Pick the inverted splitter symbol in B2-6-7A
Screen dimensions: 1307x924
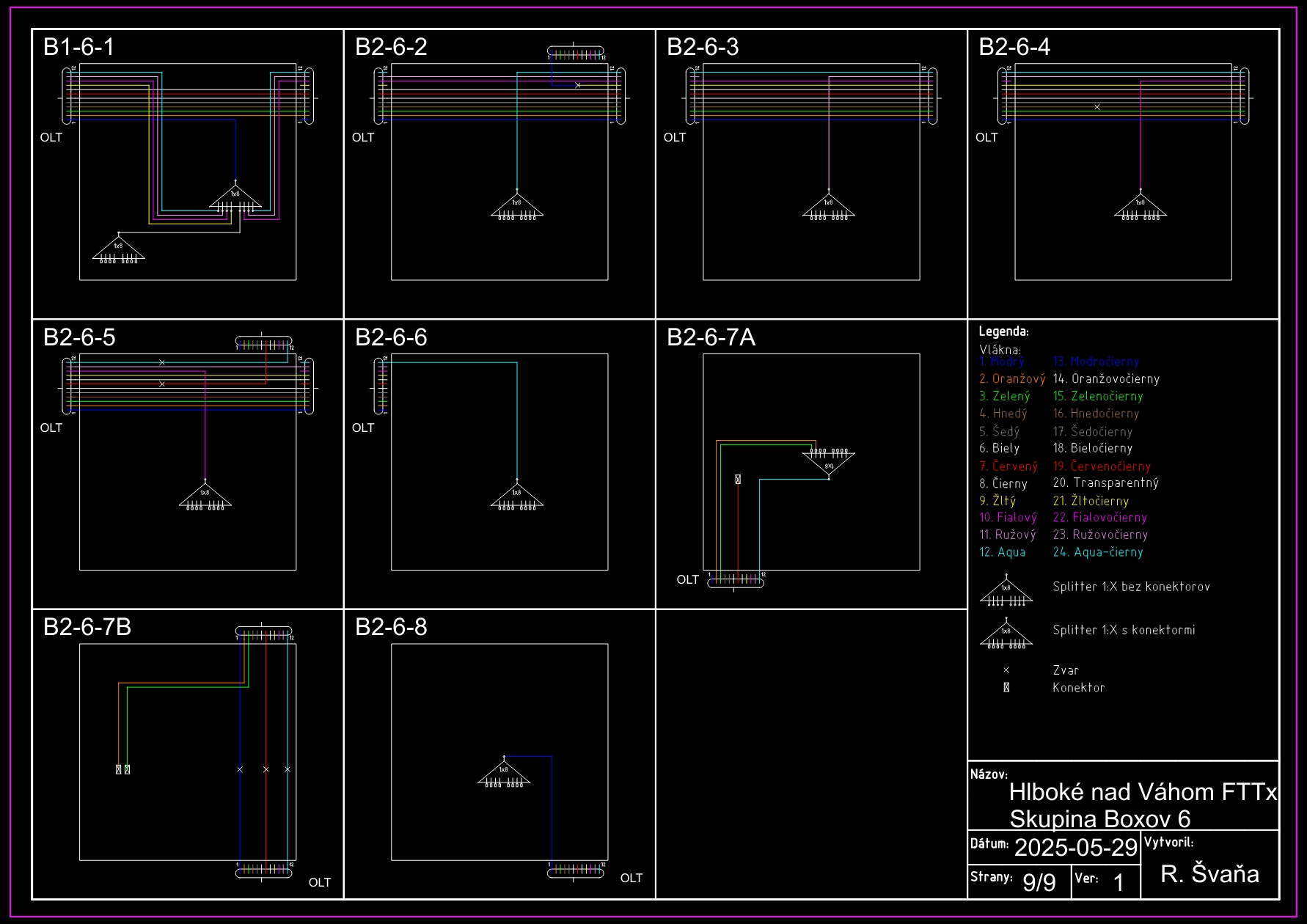point(829,462)
